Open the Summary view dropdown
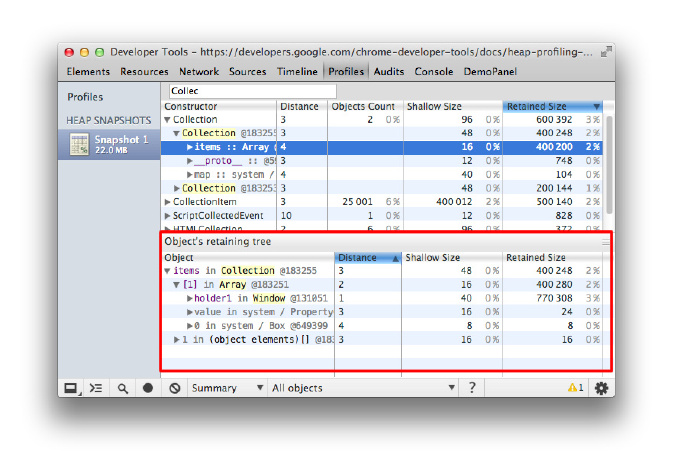This screenshot has height=463, width=690. pyautogui.click(x=227, y=388)
